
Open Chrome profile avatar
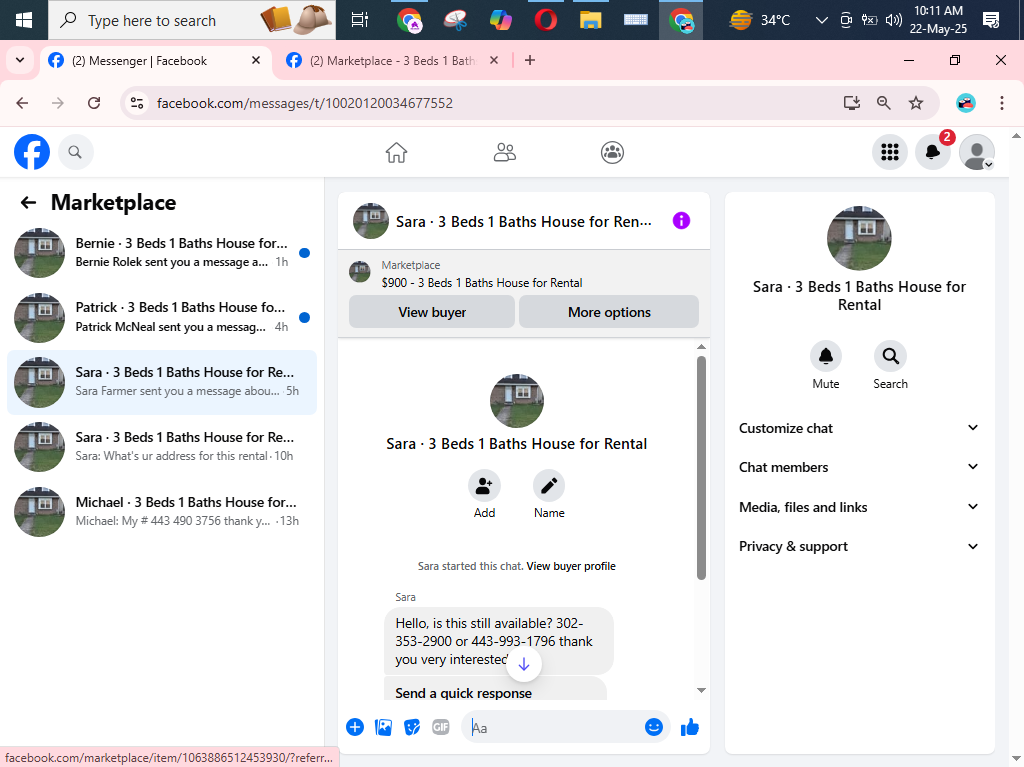coord(966,103)
